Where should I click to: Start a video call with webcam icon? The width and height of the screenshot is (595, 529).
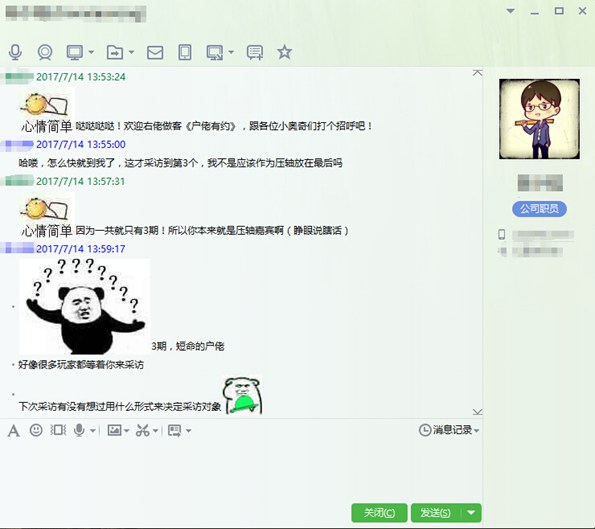[x=45, y=52]
